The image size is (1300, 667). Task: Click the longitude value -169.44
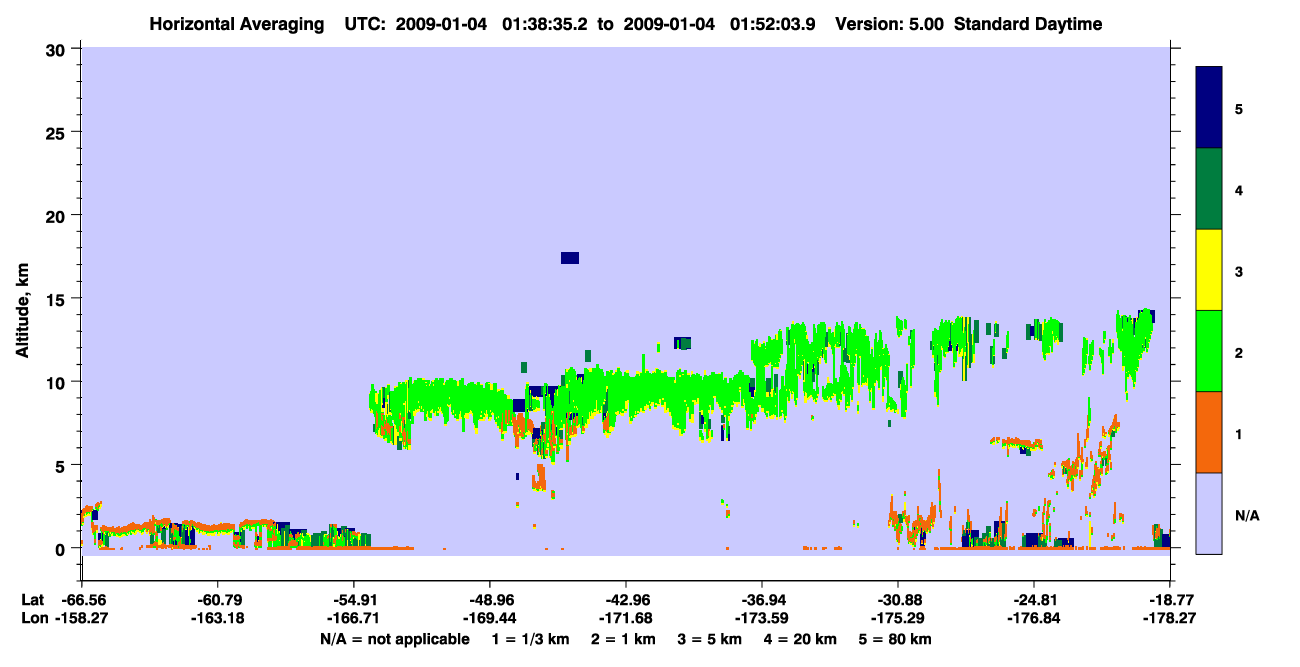[x=489, y=618]
